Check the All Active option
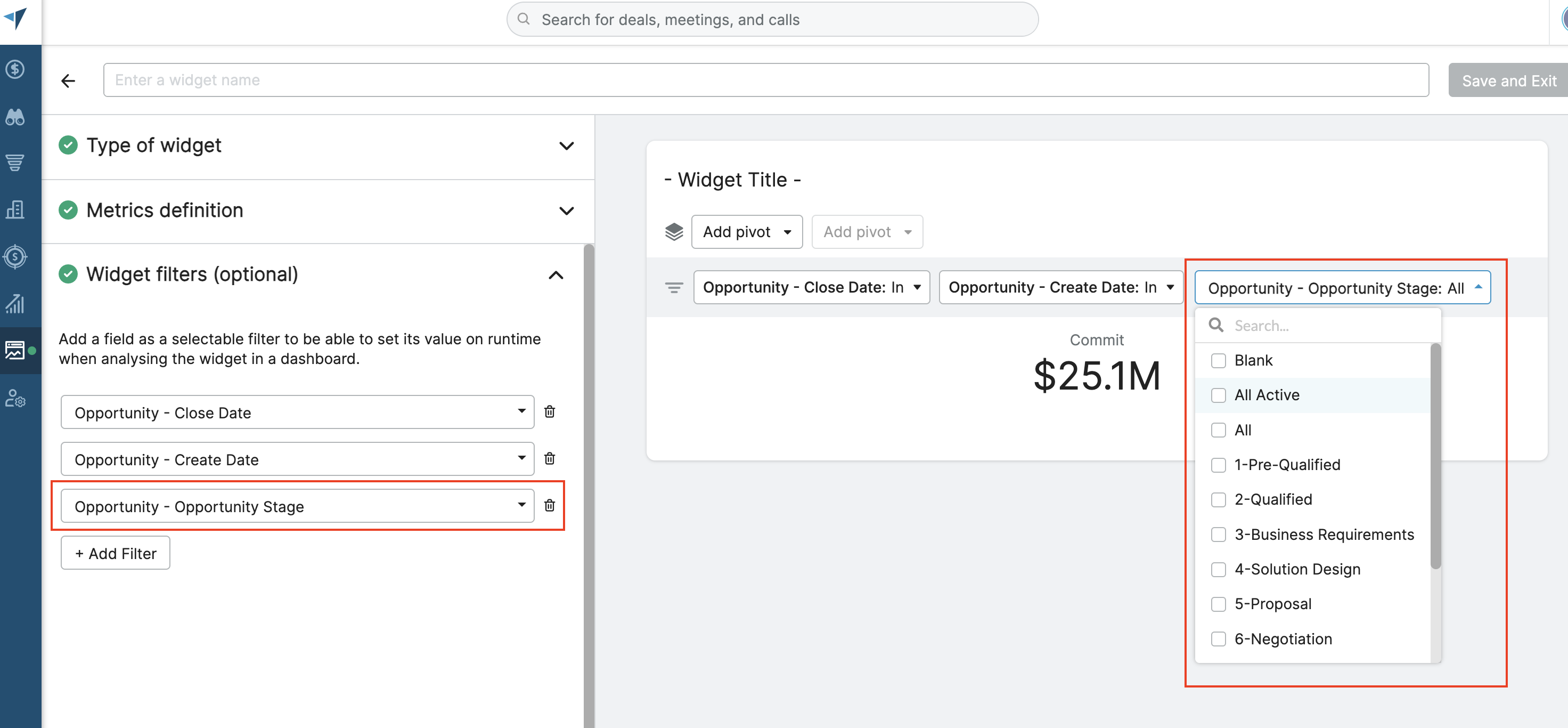This screenshot has height=728, width=1568. [x=1218, y=395]
